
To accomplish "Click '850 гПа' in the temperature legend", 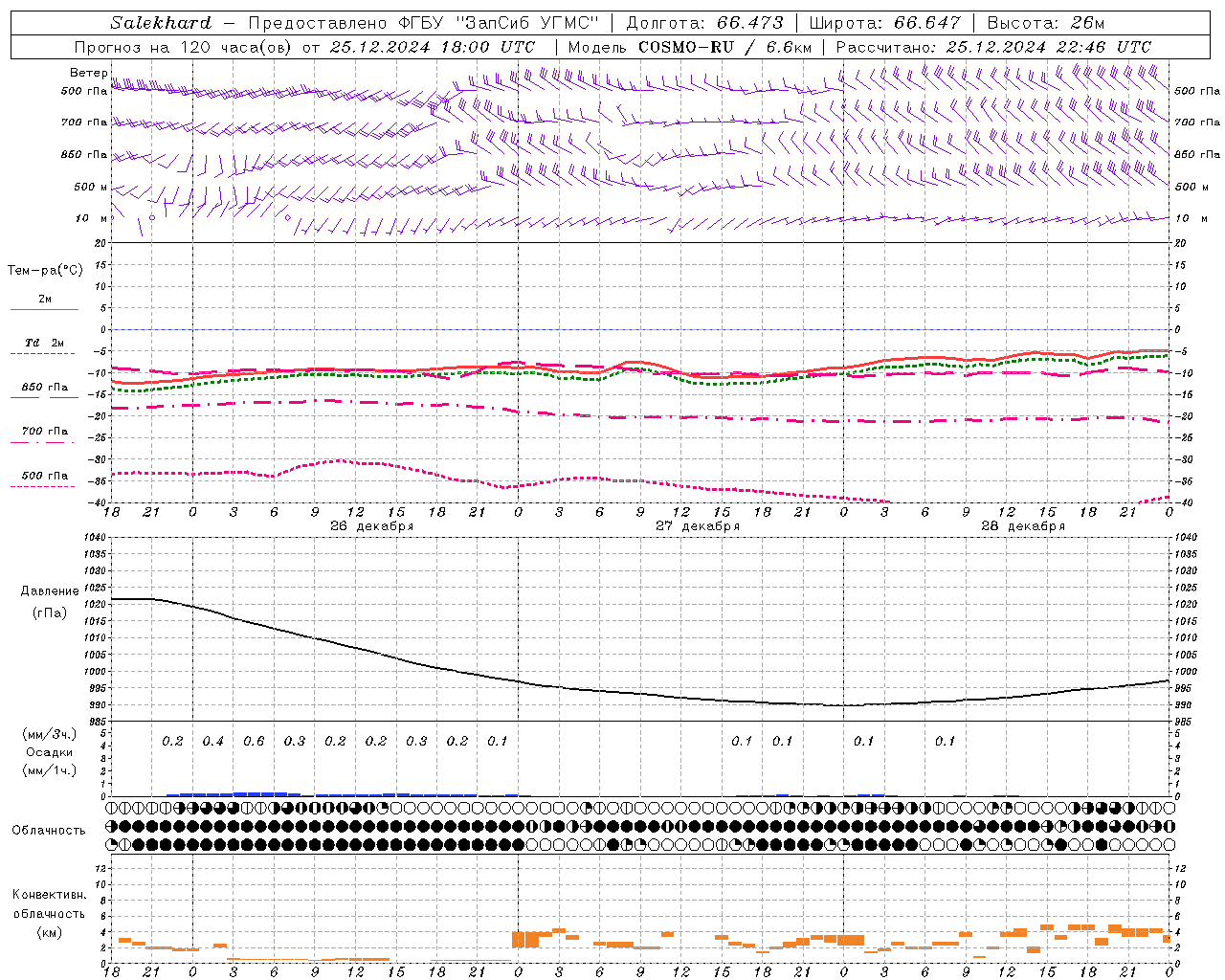I will (x=45, y=387).
